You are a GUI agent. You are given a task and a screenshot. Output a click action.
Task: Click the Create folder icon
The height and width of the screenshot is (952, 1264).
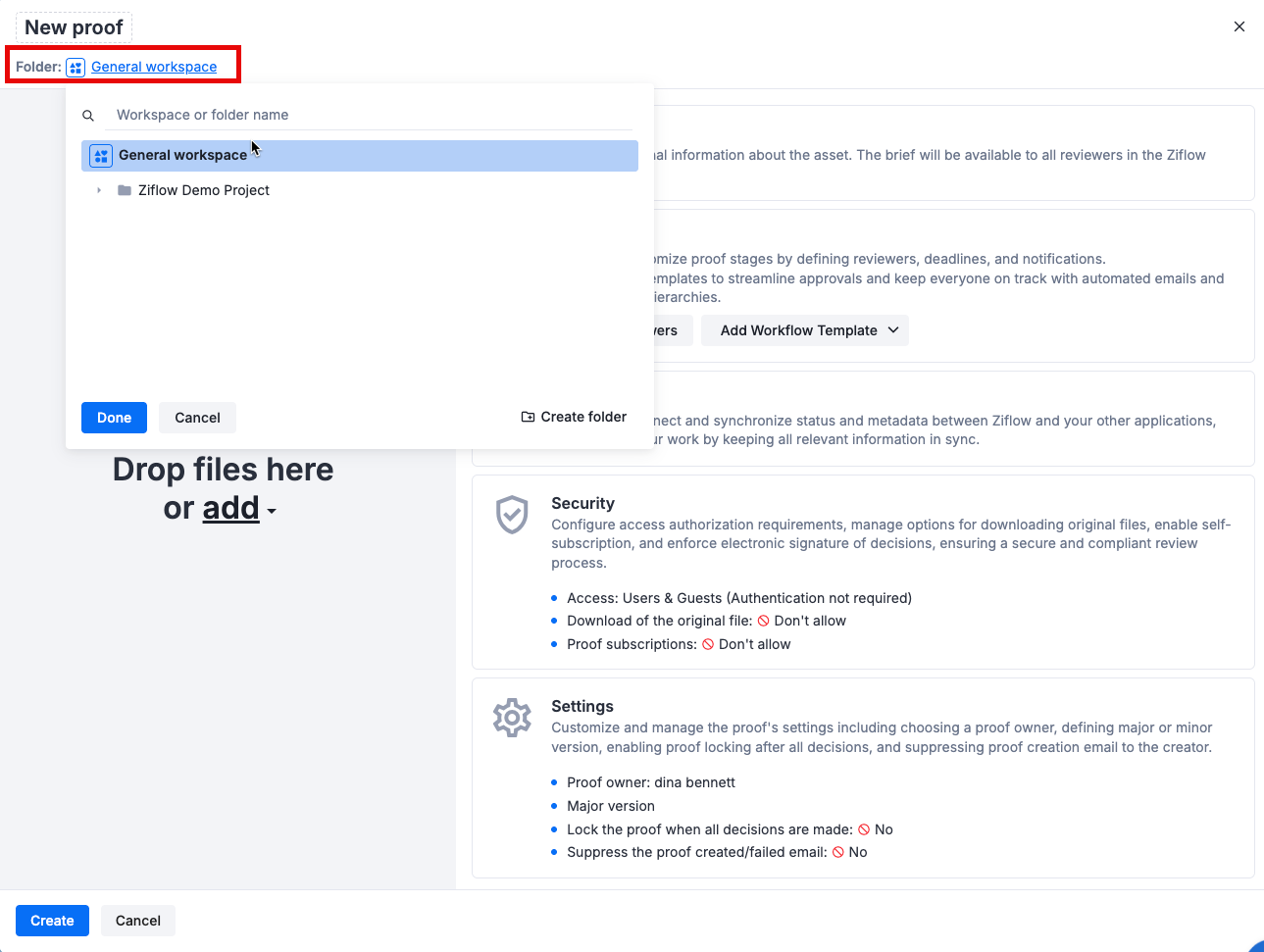[528, 417]
